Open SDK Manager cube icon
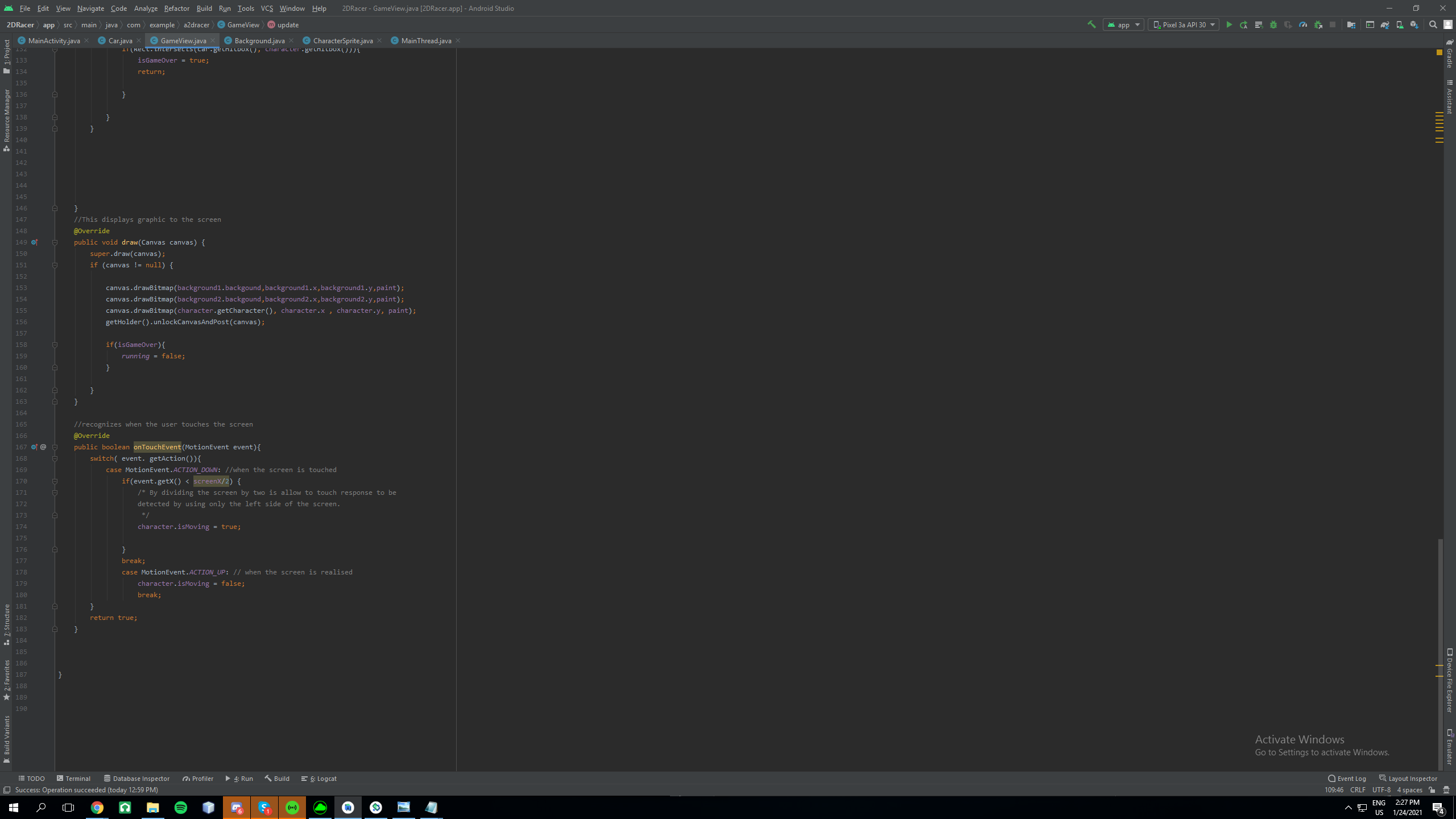Screen dimensions: 1456x819 (x=1414, y=24)
